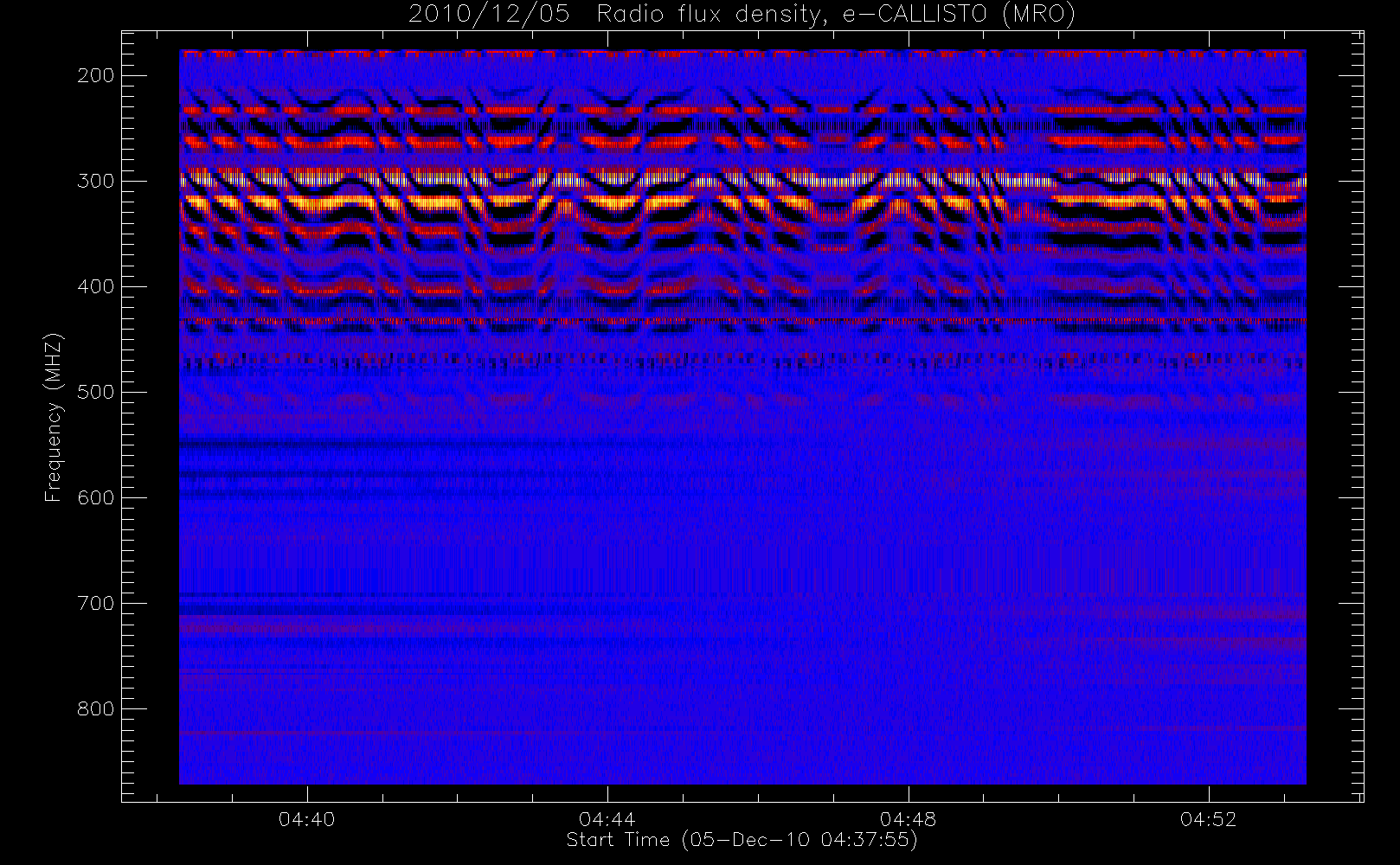Screen dimensions: 1400x865
Task: Select the 800 frequency tick label
Action: (96, 708)
